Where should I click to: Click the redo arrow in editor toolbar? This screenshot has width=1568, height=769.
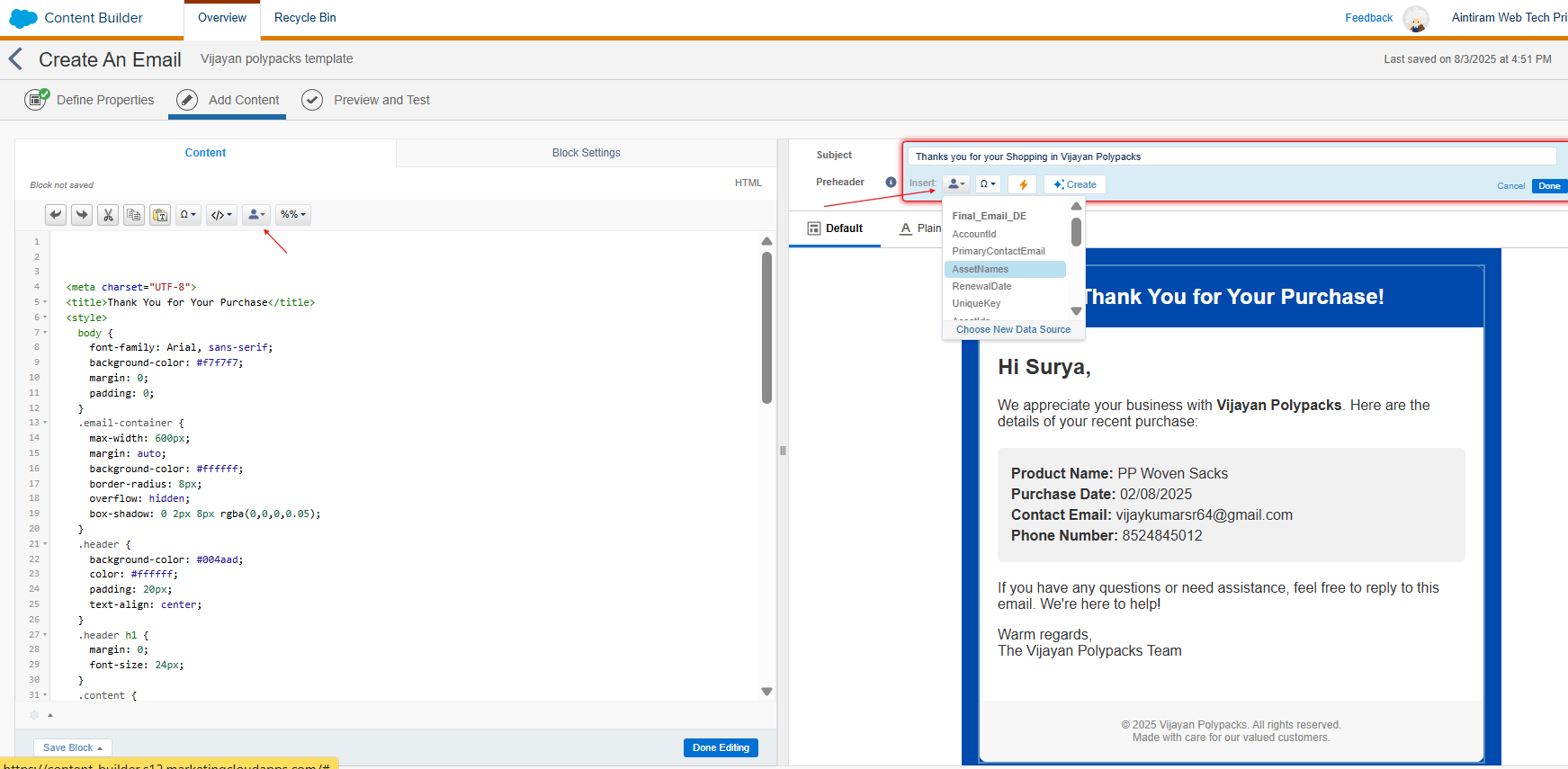pyautogui.click(x=82, y=215)
